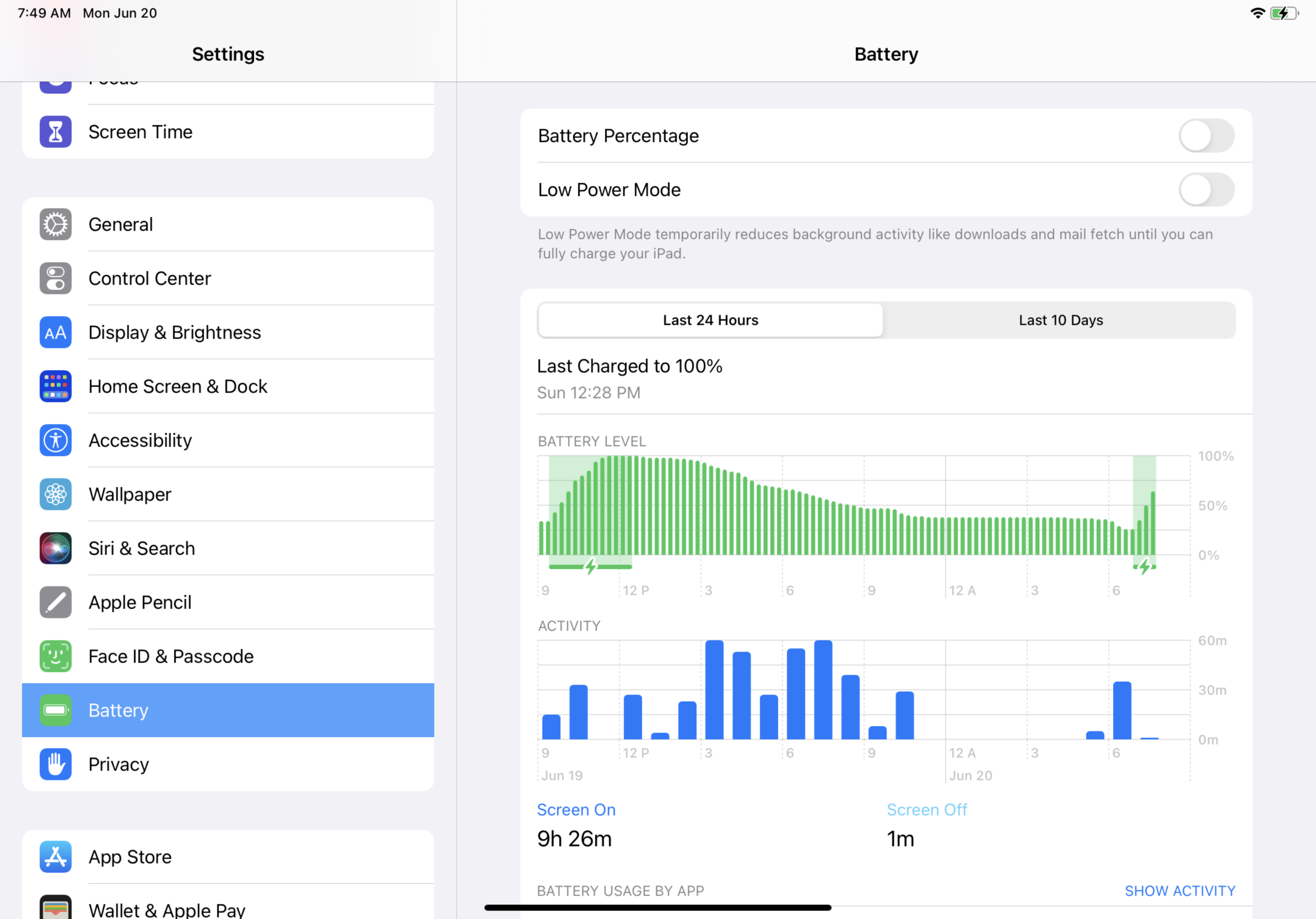Tap the Screen Off label

(x=927, y=810)
